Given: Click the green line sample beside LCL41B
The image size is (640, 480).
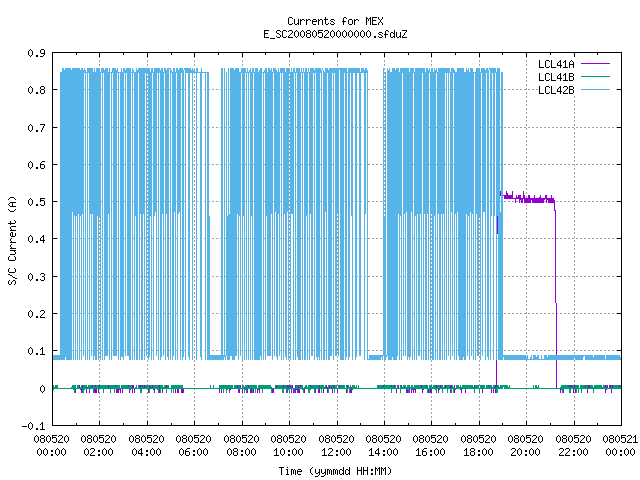Looking at the screenshot, I should click(595, 76).
